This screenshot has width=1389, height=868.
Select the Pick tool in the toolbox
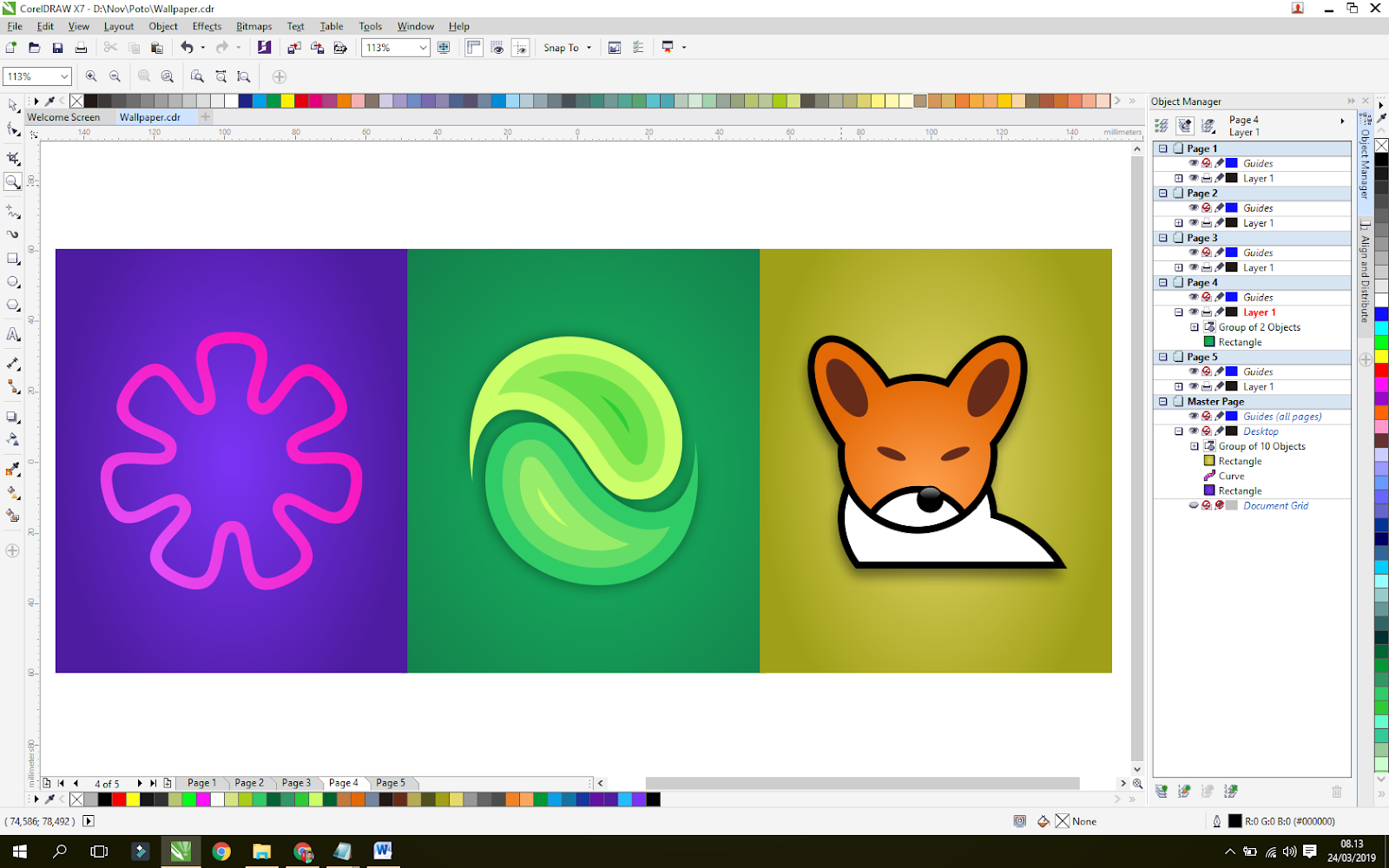coord(13,105)
